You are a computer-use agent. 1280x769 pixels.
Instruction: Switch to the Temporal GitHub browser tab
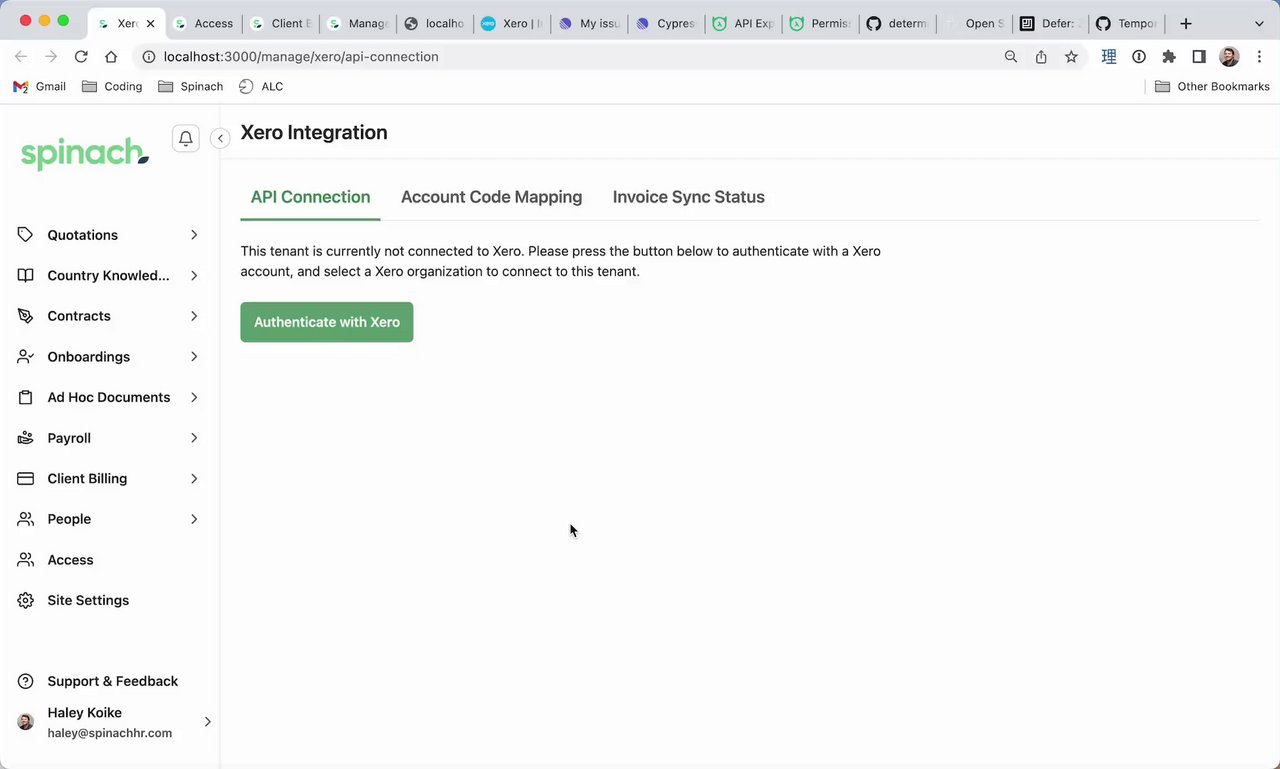(x=1128, y=23)
